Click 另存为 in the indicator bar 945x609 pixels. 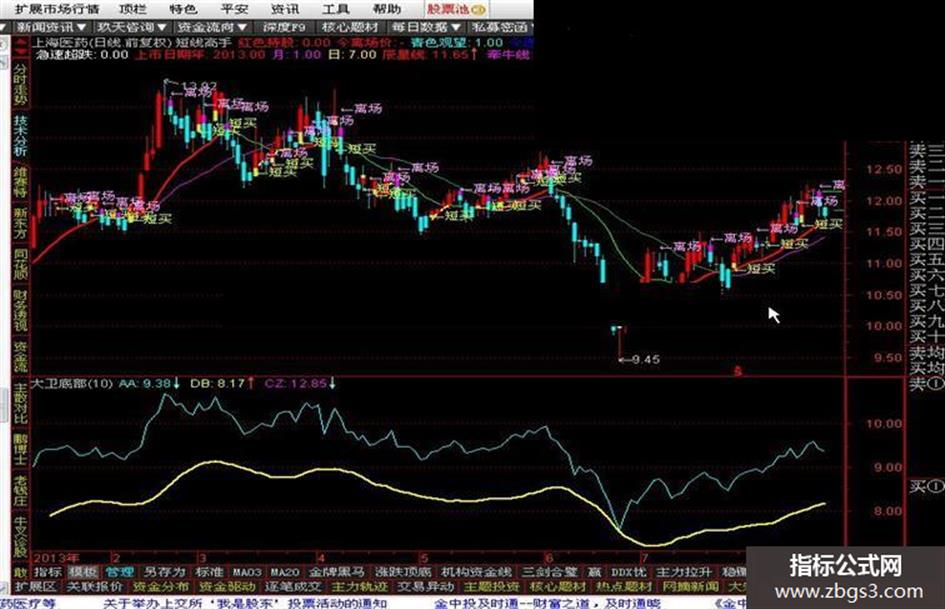click(x=164, y=572)
